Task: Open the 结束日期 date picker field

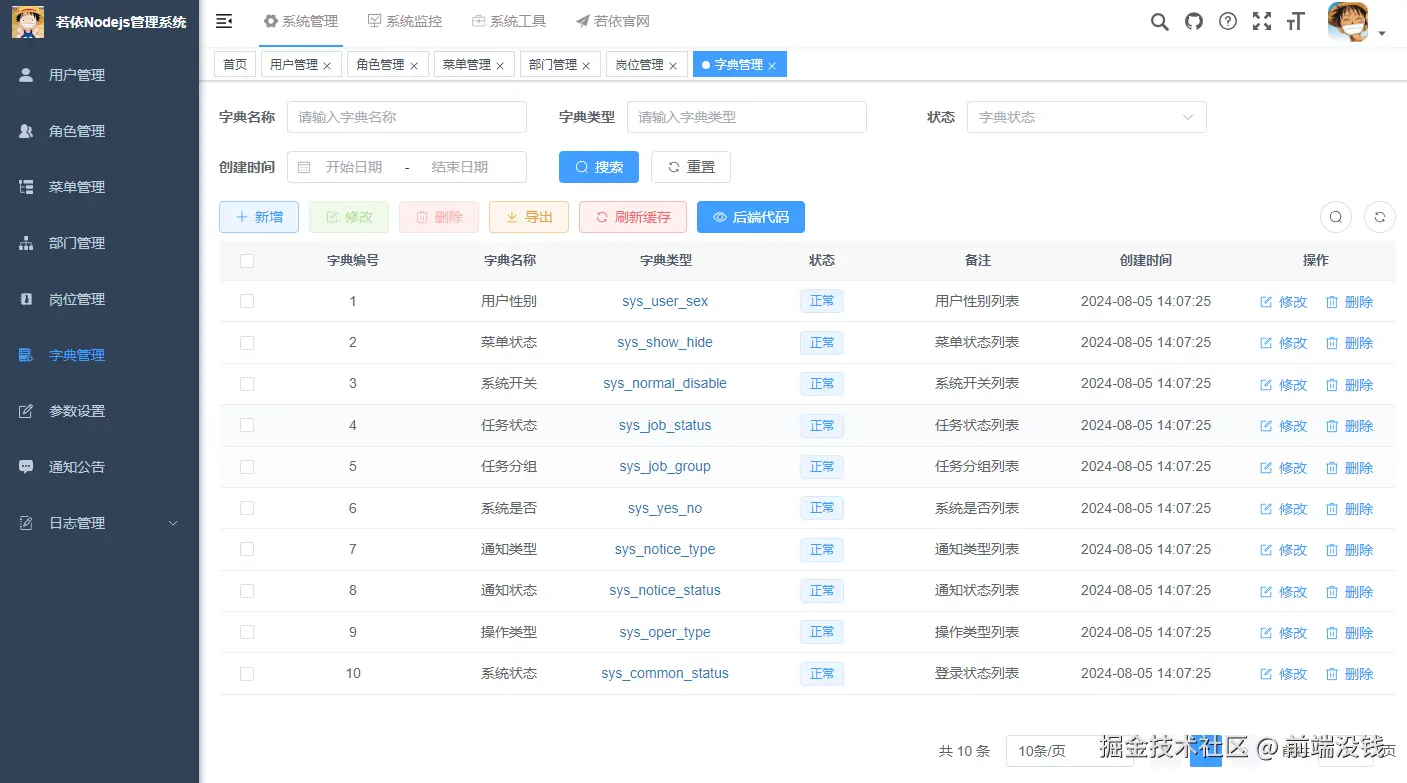Action: tap(460, 167)
